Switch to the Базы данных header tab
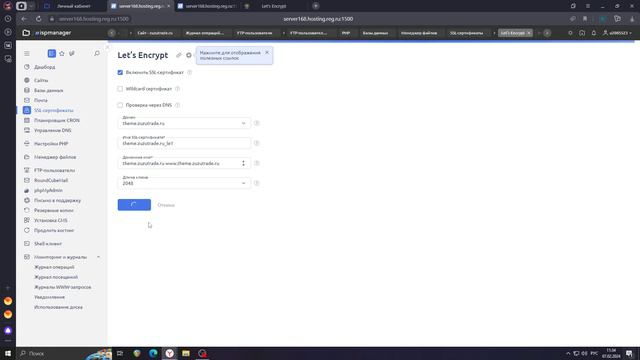 [x=375, y=33]
